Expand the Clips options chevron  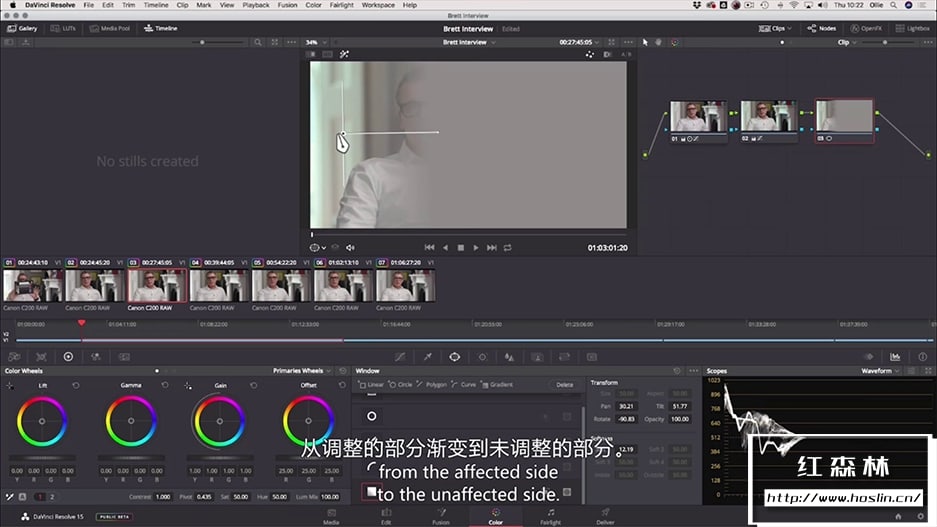789,28
